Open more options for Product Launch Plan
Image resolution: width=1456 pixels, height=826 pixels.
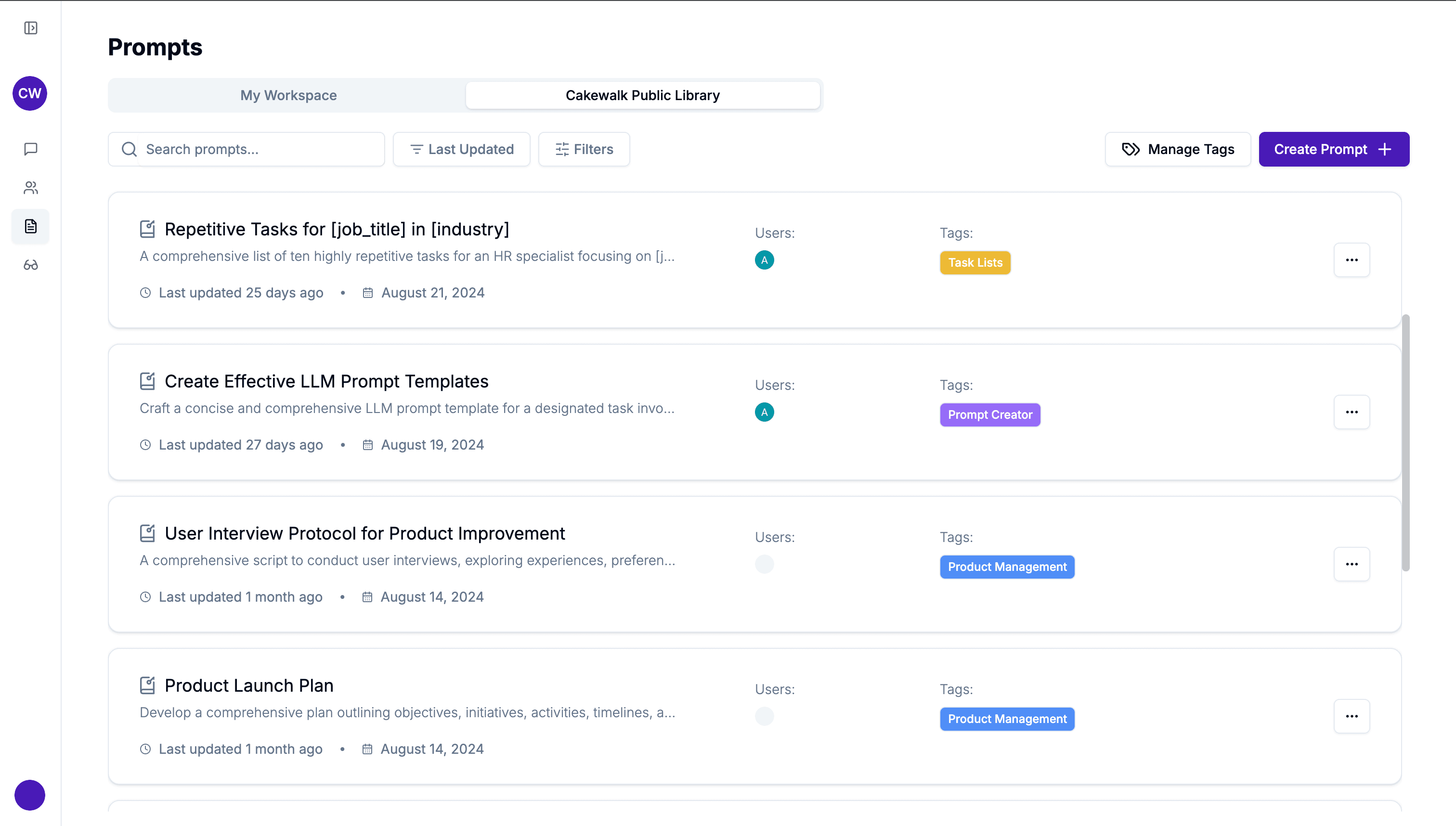click(x=1352, y=716)
